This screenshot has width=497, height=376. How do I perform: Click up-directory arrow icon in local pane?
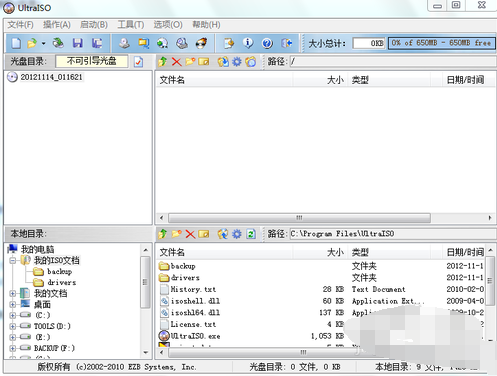(x=163, y=234)
